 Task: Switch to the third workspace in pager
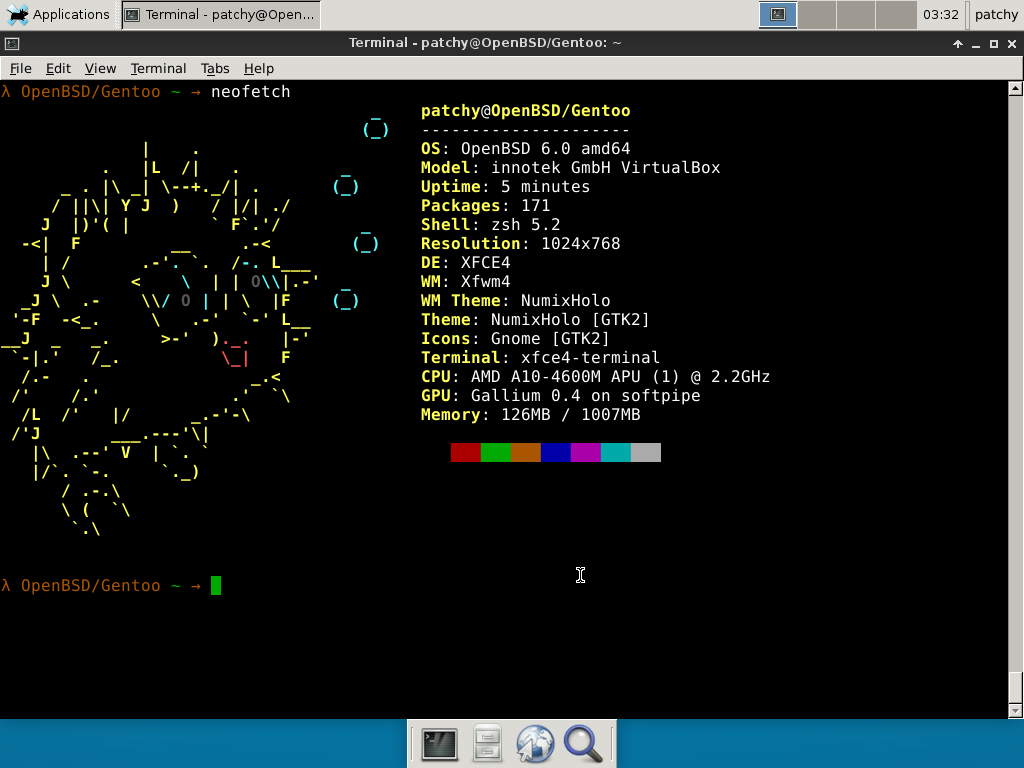[856, 14]
